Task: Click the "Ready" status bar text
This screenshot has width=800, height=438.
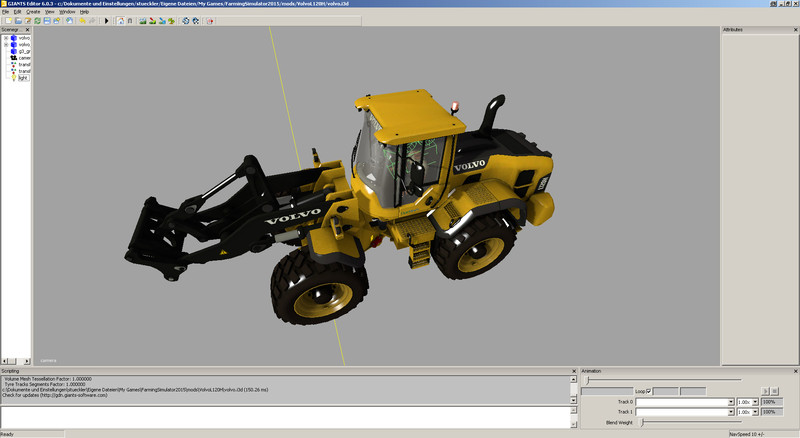Action: (7, 434)
